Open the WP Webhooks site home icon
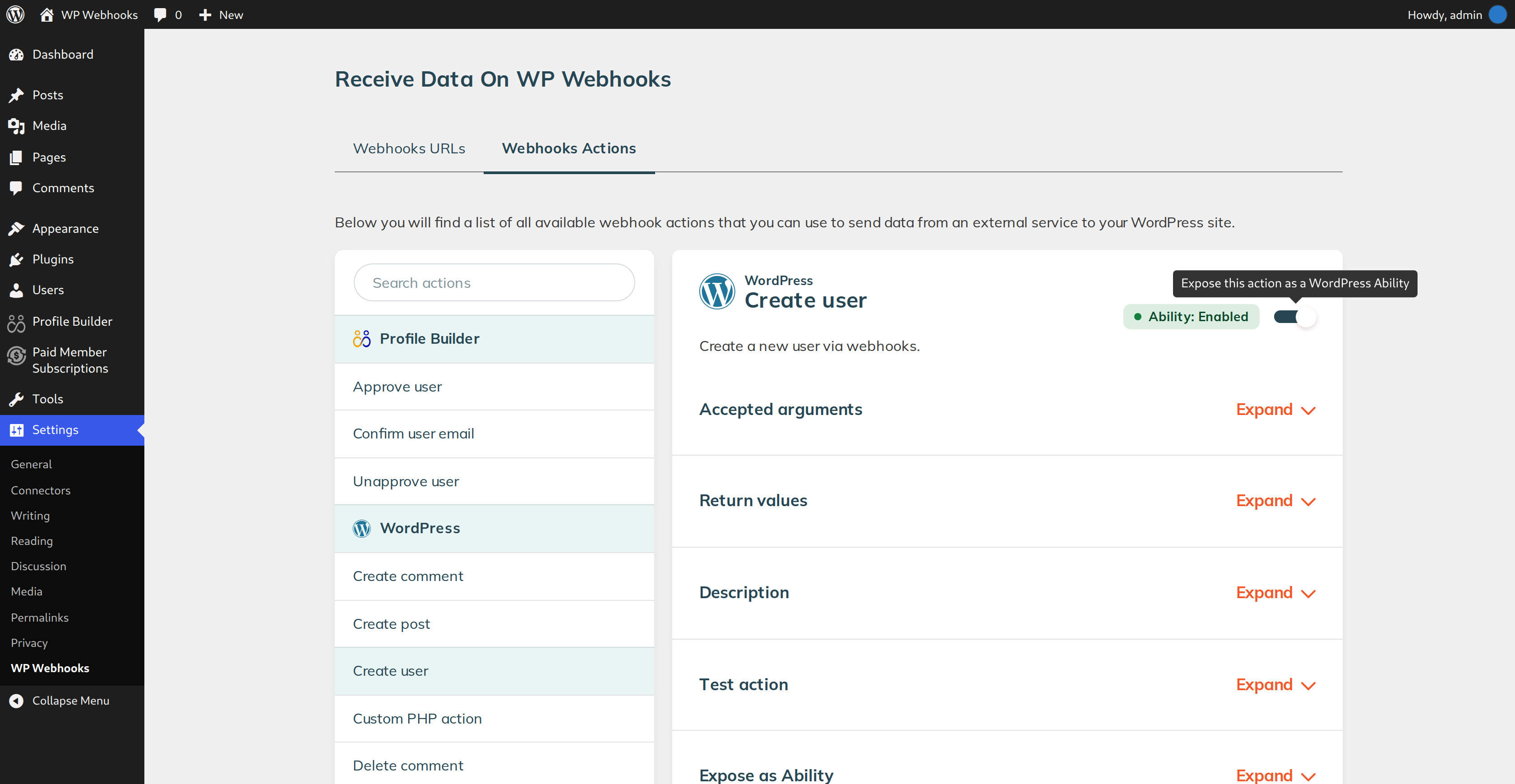1515x784 pixels. click(47, 15)
